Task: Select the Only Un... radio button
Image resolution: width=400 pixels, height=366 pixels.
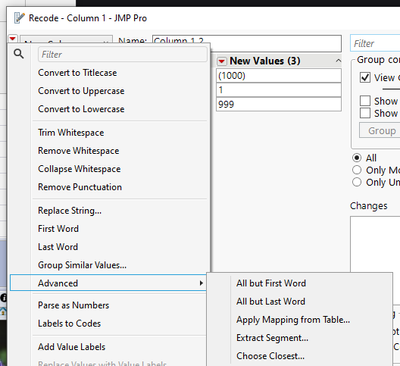Action: 357,182
